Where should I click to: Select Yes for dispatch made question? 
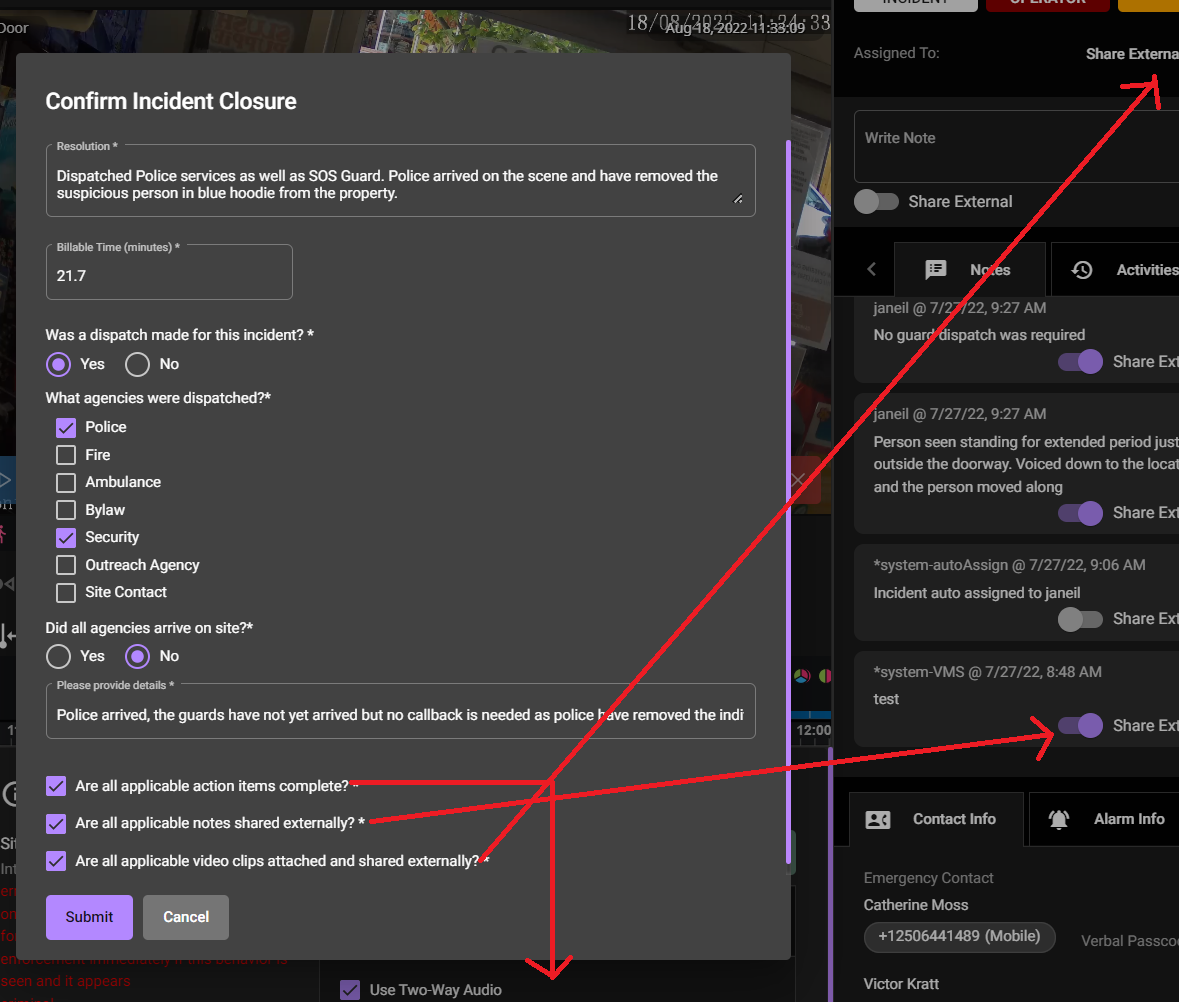tap(59, 365)
